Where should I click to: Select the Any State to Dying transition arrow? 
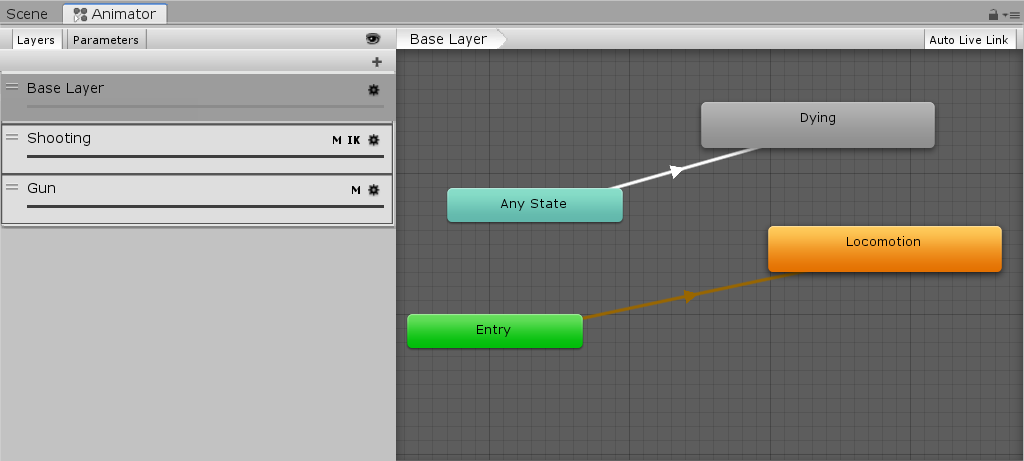678,171
